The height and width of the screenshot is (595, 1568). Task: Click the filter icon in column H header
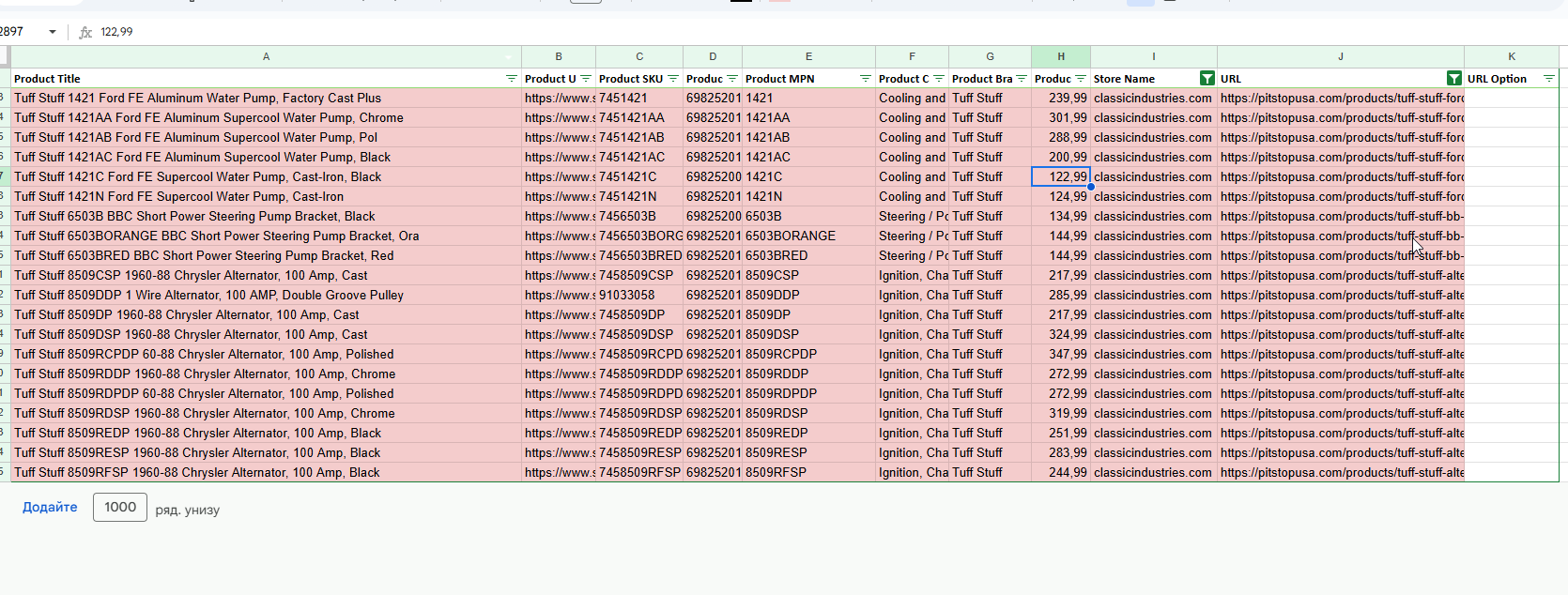(1081, 79)
